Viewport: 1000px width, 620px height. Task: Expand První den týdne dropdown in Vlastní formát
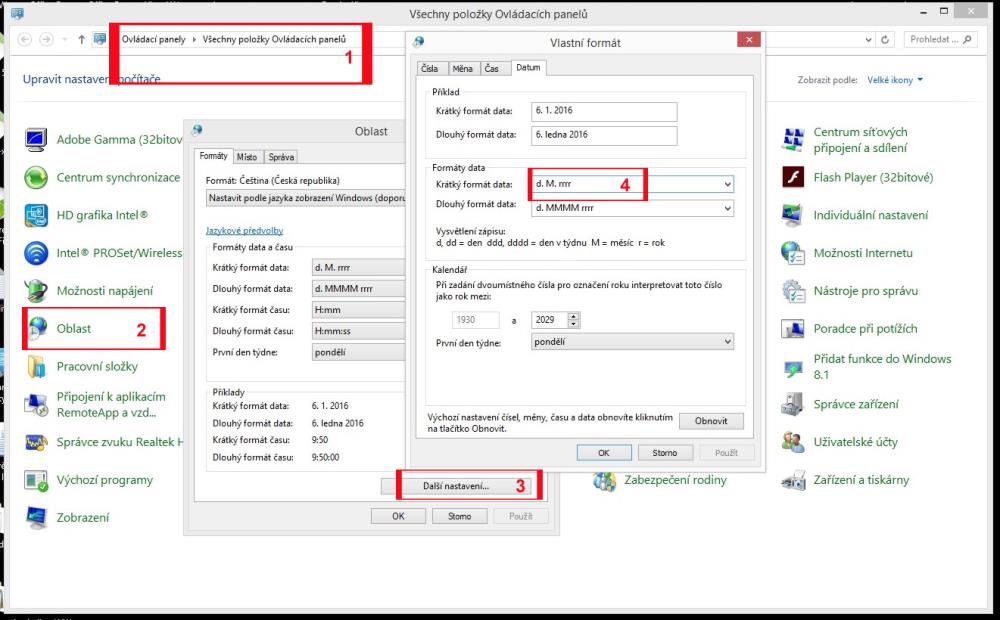(x=727, y=342)
